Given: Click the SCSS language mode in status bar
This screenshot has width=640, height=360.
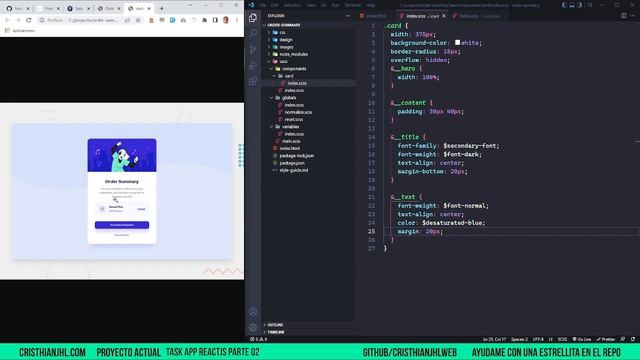Looking at the screenshot, I should pos(562,339).
